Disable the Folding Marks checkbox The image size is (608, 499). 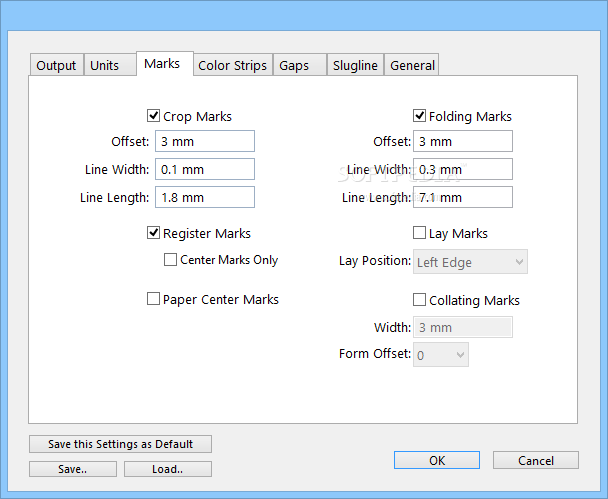(420, 116)
